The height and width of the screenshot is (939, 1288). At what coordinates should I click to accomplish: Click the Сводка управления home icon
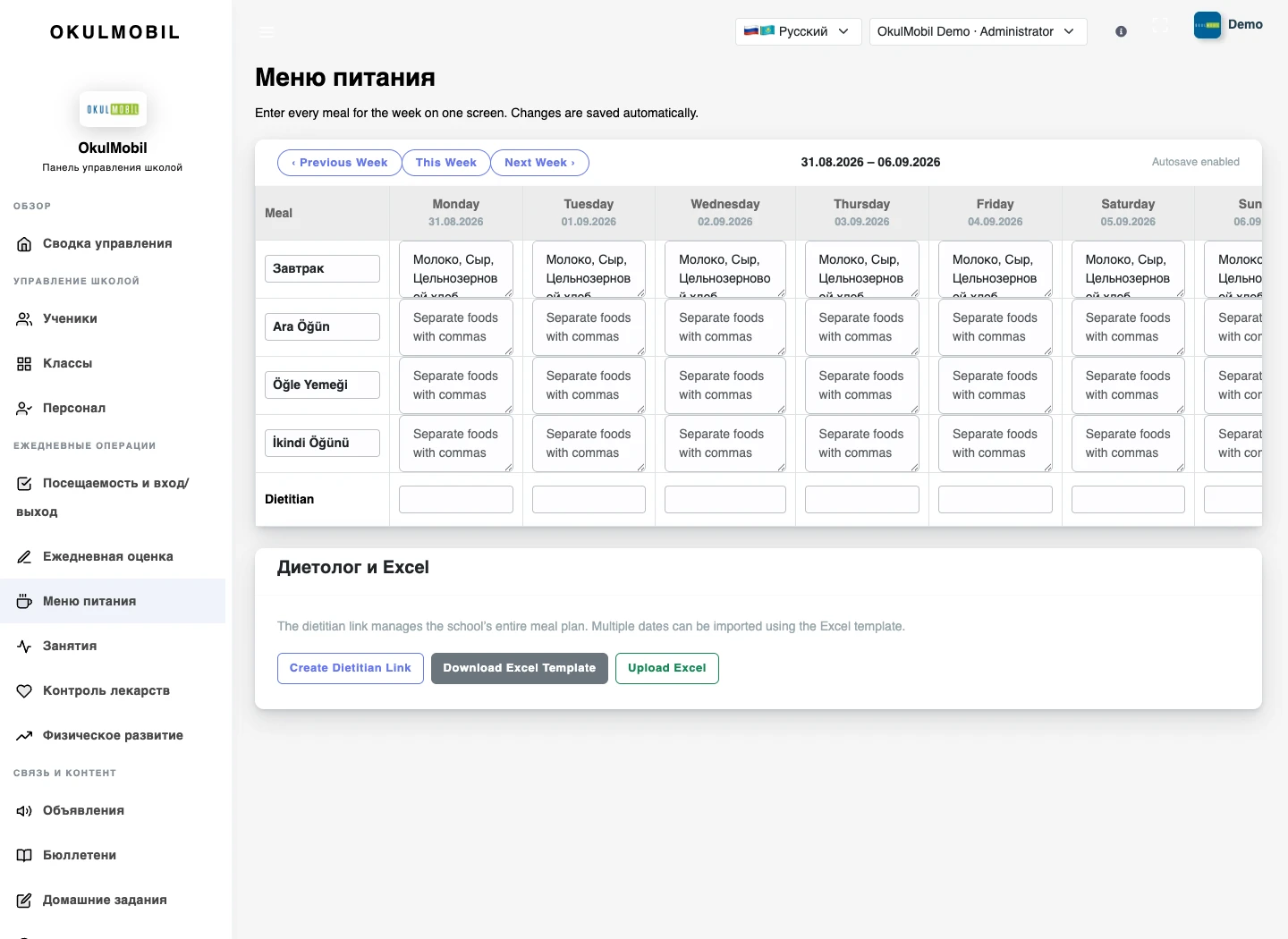click(x=24, y=244)
